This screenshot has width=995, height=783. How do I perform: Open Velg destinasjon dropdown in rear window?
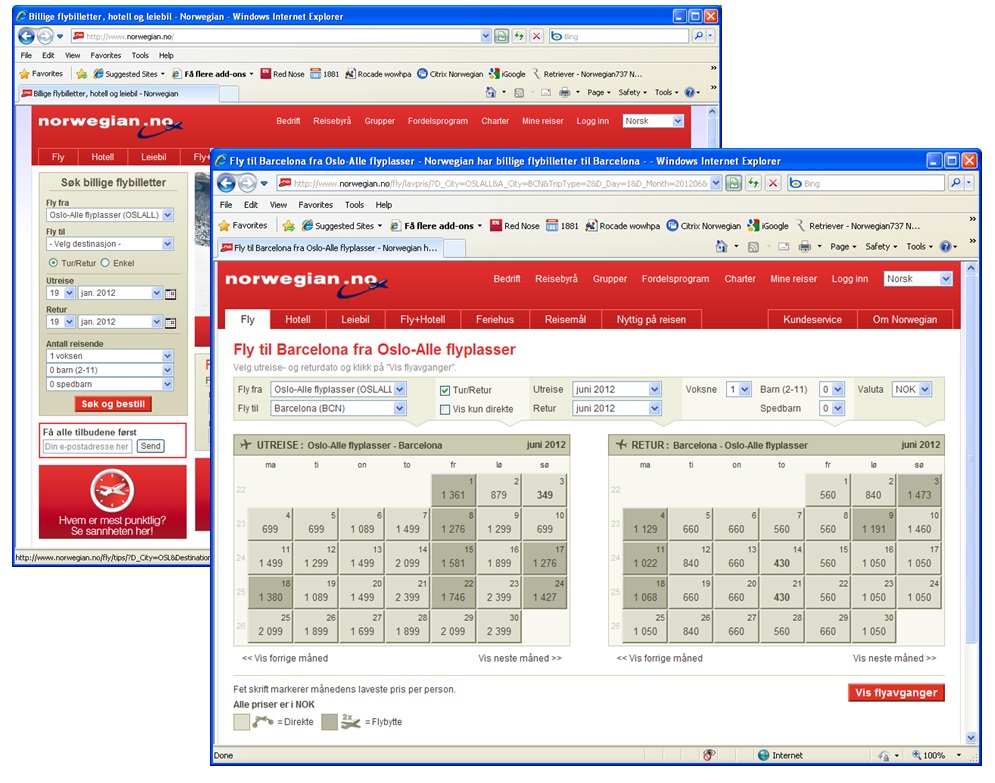110,244
